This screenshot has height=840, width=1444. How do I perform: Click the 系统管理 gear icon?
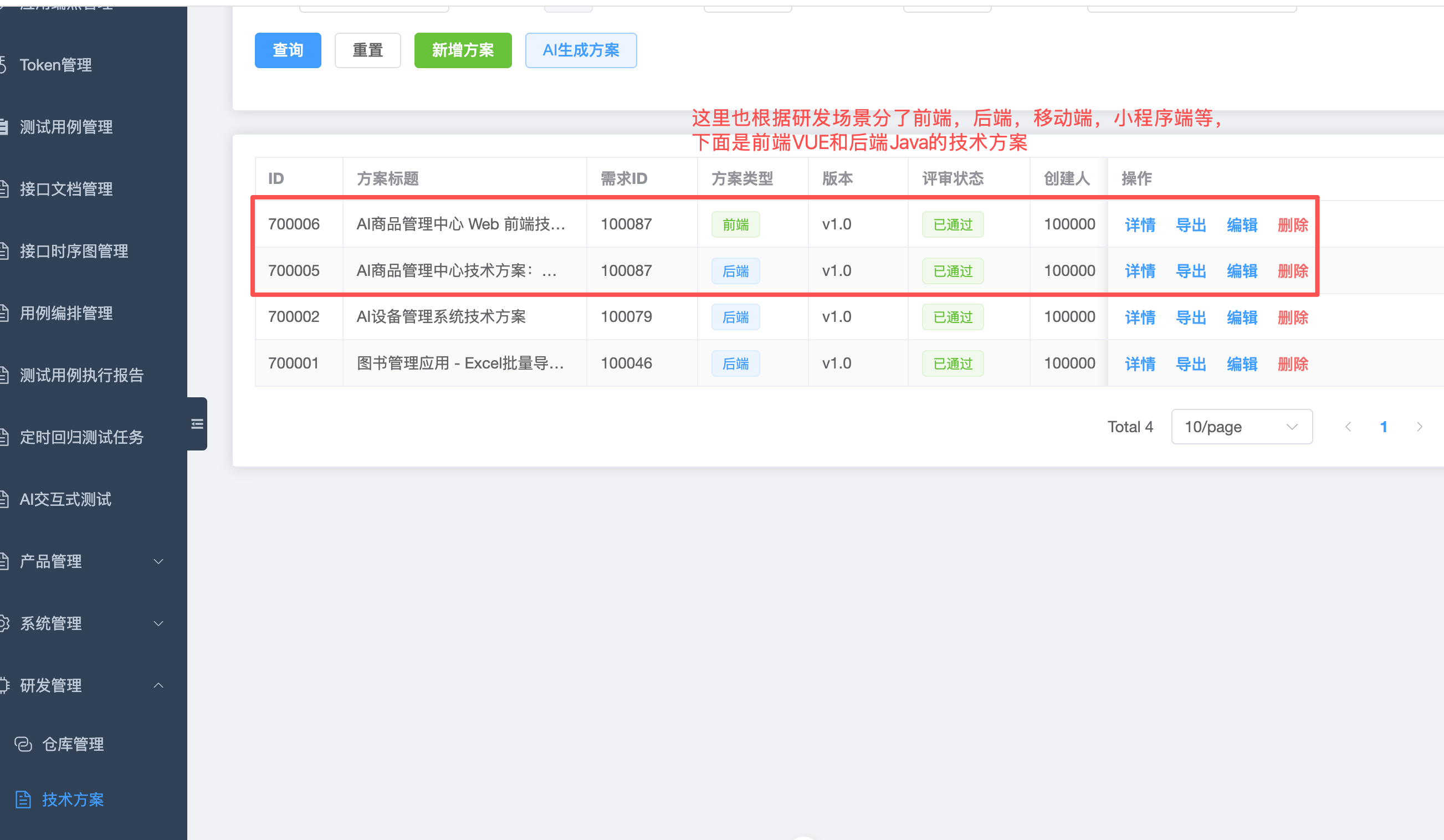4,623
